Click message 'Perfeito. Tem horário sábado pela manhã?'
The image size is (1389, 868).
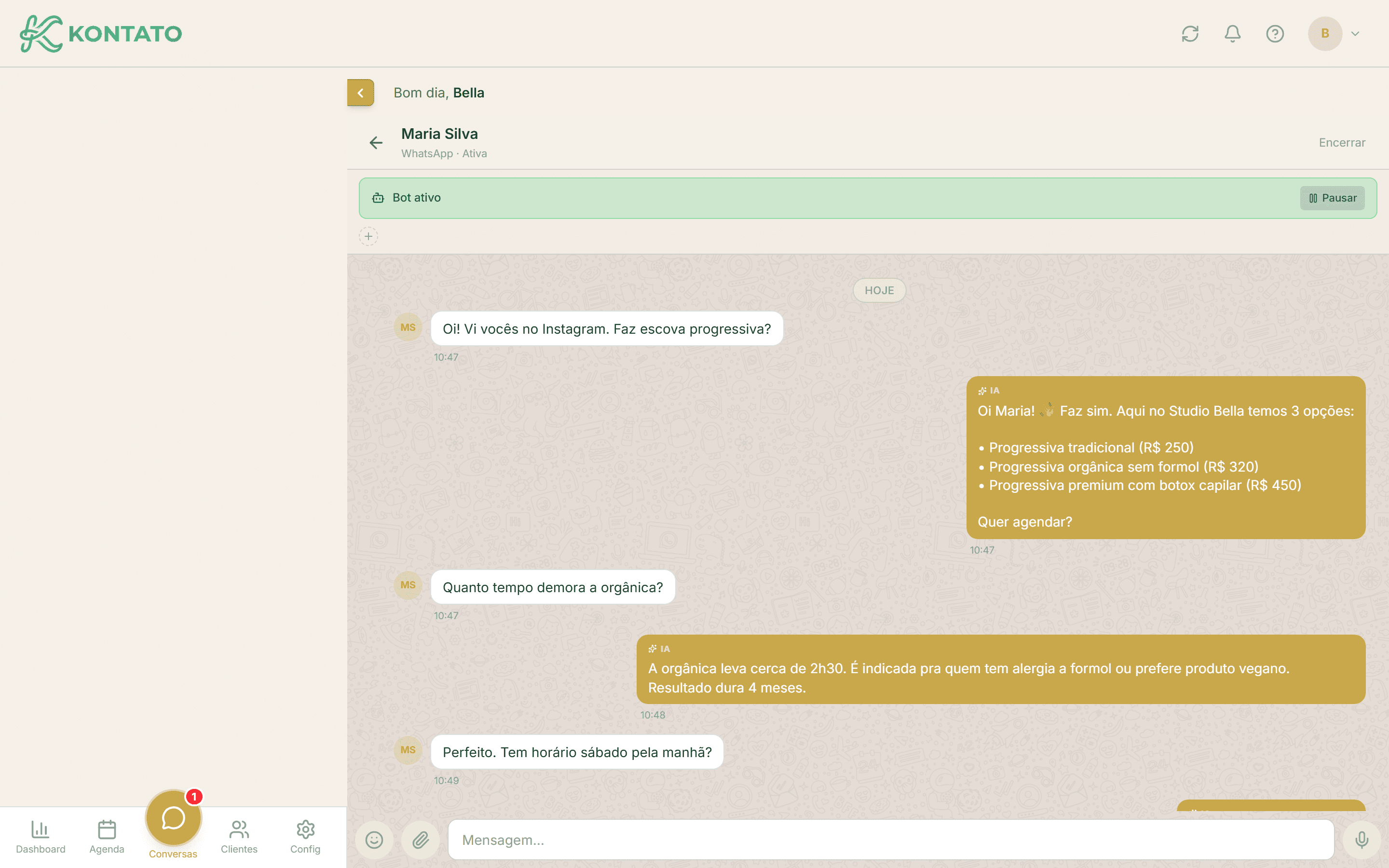[577, 752]
